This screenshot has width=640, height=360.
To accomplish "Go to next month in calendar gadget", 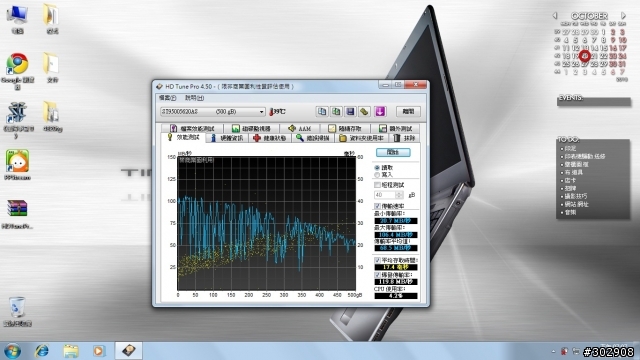I will [x=623, y=16].
